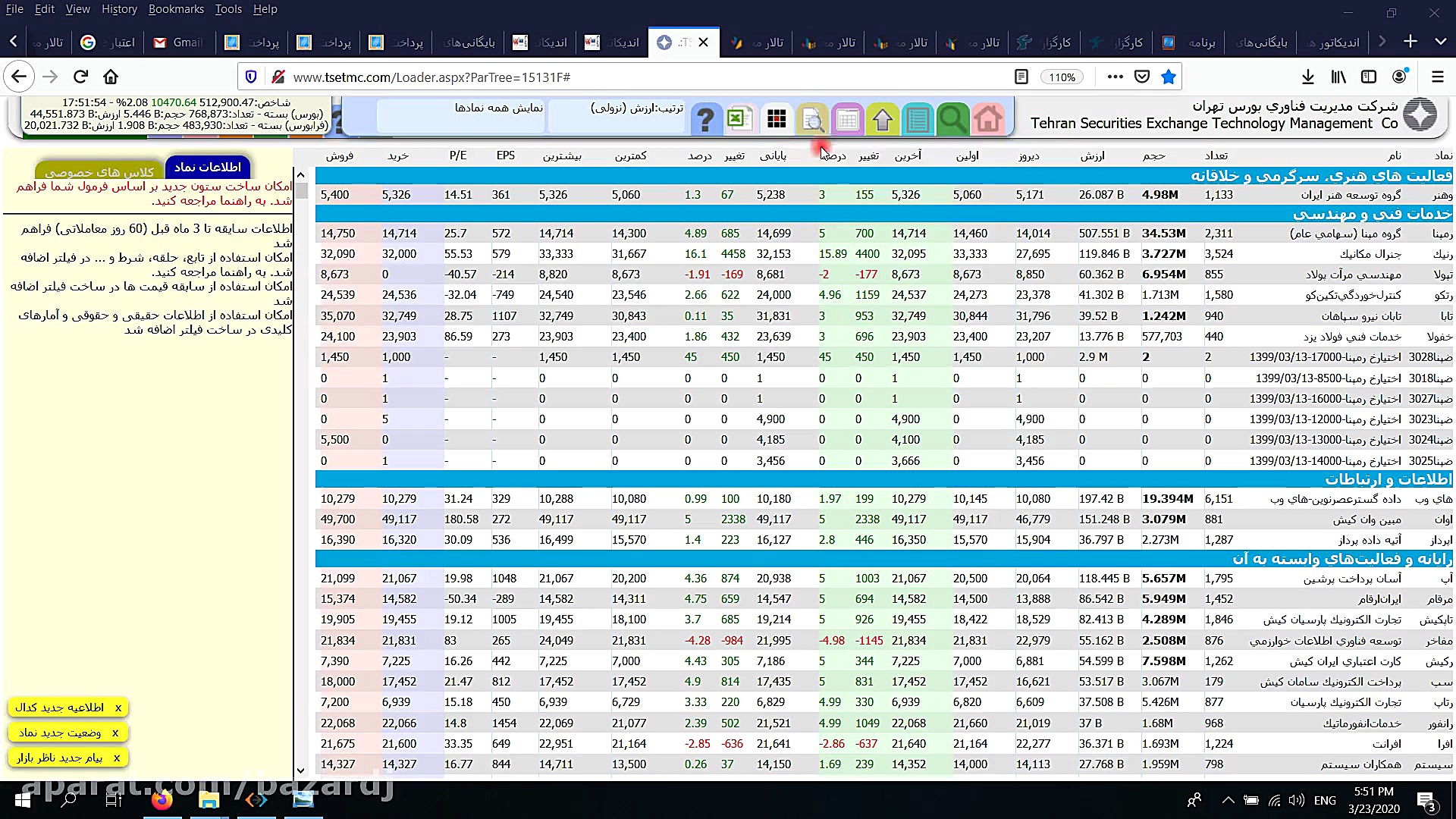Screen dimensions: 1456x819
Task: Open the Bookmarks menu
Action: (x=176, y=9)
